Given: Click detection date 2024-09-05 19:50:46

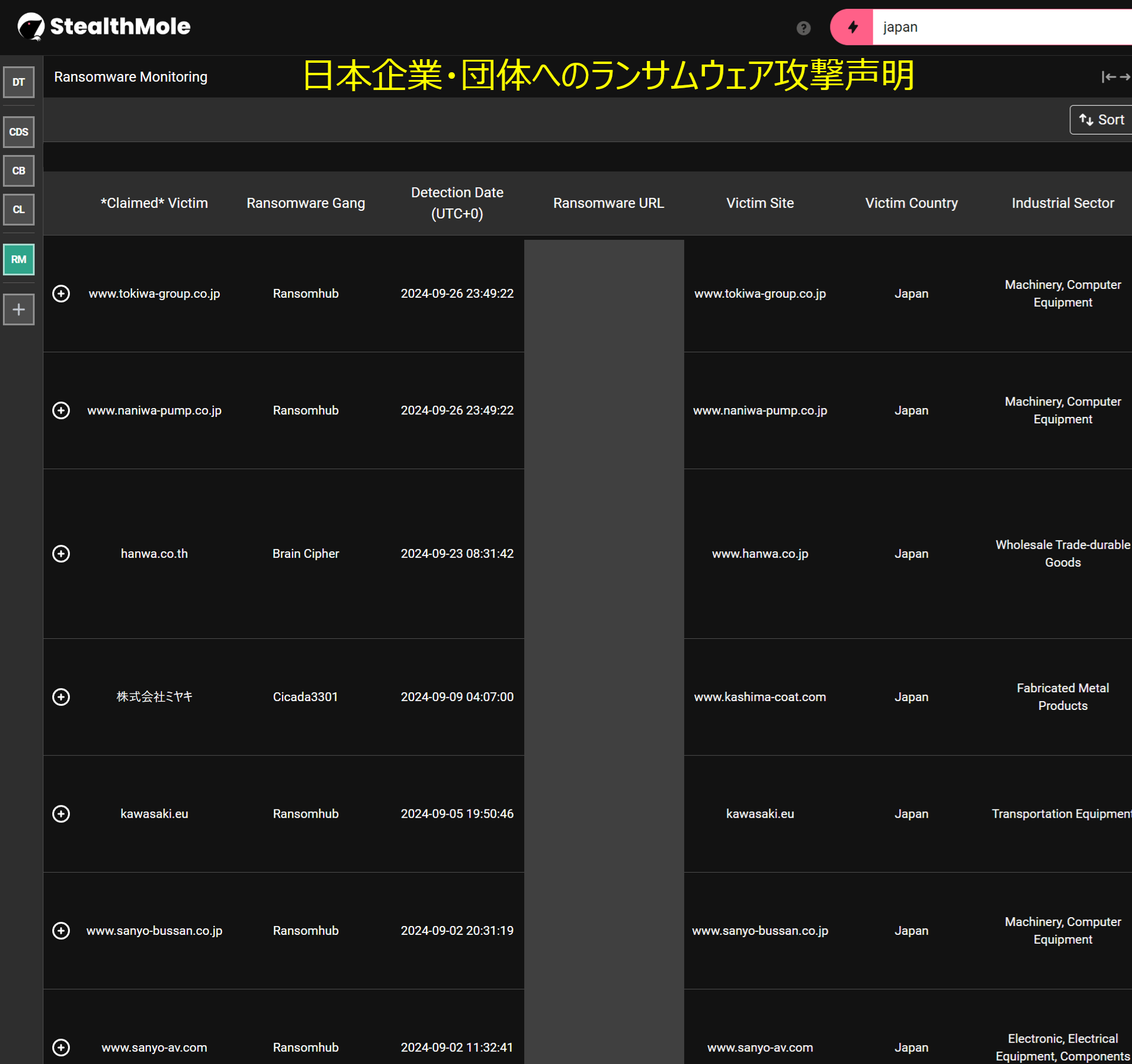Looking at the screenshot, I should pos(457,814).
